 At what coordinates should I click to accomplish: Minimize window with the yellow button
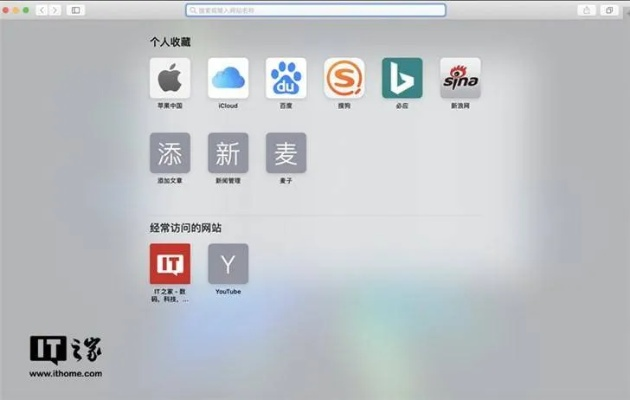(16, 10)
